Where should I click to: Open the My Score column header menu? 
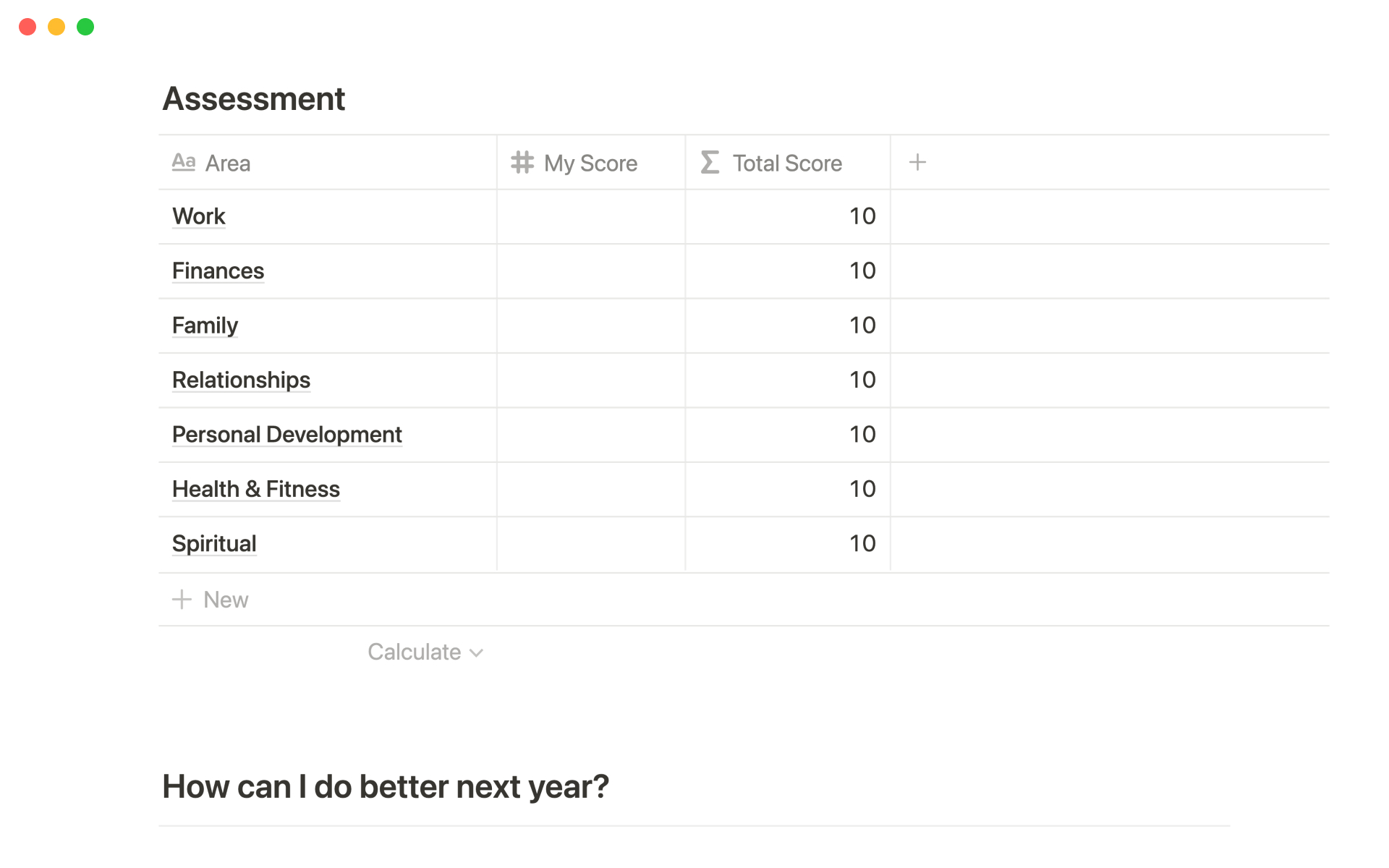coord(590,163)
